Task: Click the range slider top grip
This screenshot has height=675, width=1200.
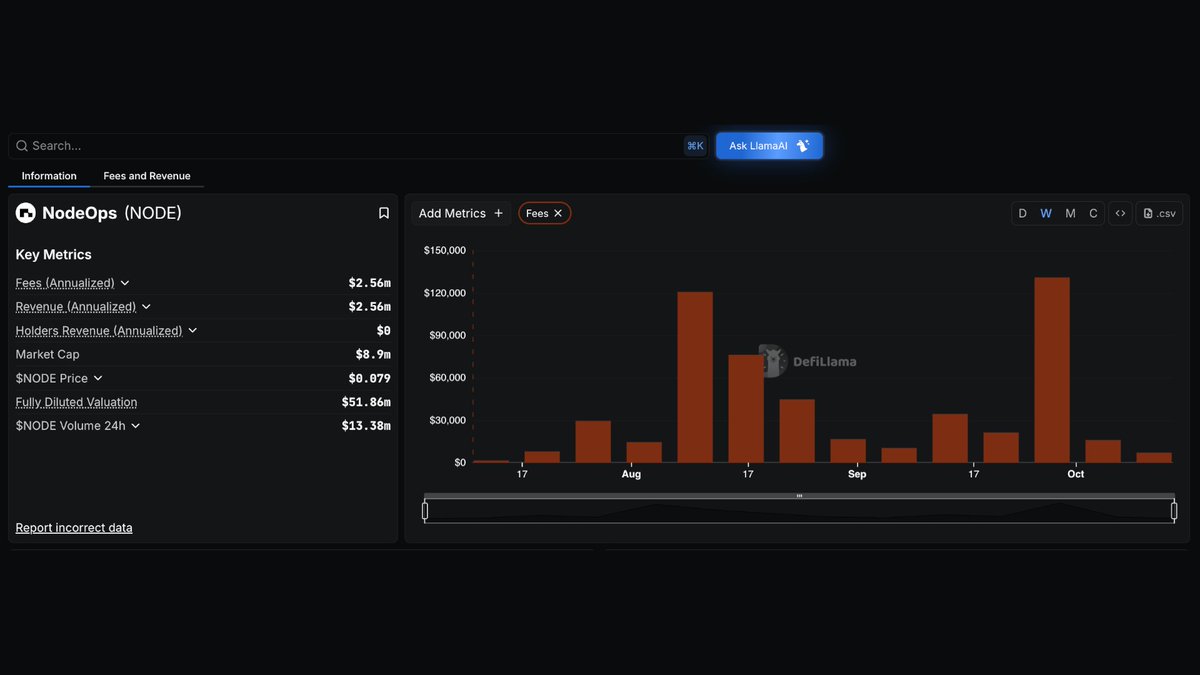Action: coord(799,496)
